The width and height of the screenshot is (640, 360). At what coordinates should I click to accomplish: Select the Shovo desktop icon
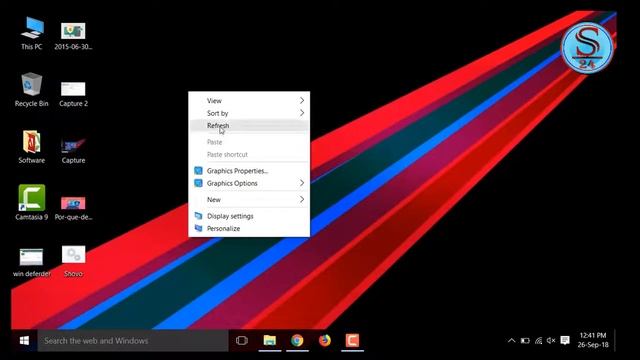(73, 261)
